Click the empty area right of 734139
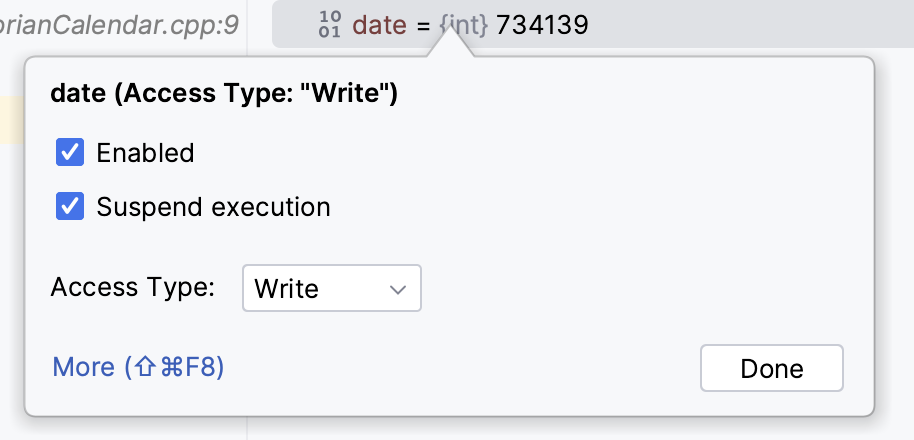Screen dimensions: 914x440 (x=750, y=25)
